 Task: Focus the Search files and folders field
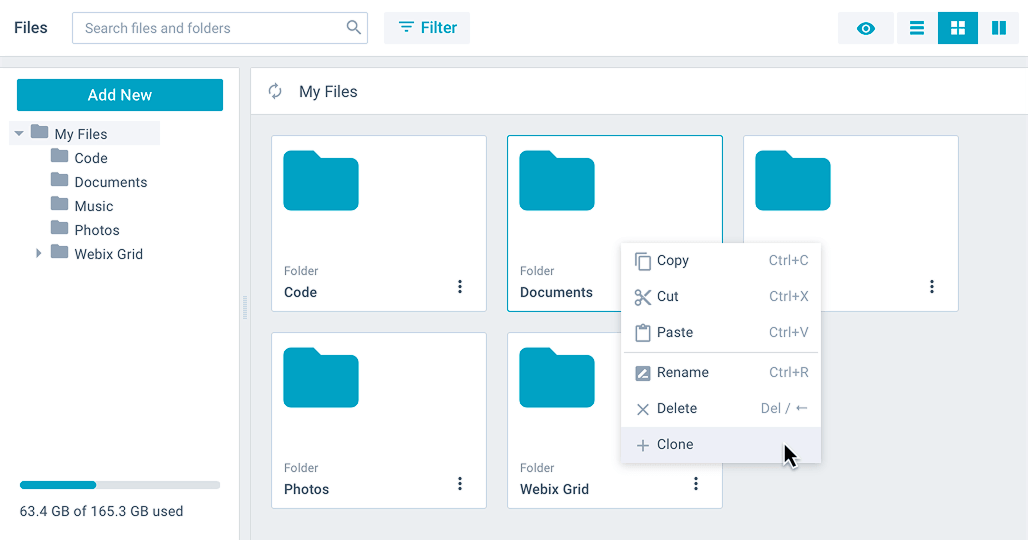click(210, 28)
